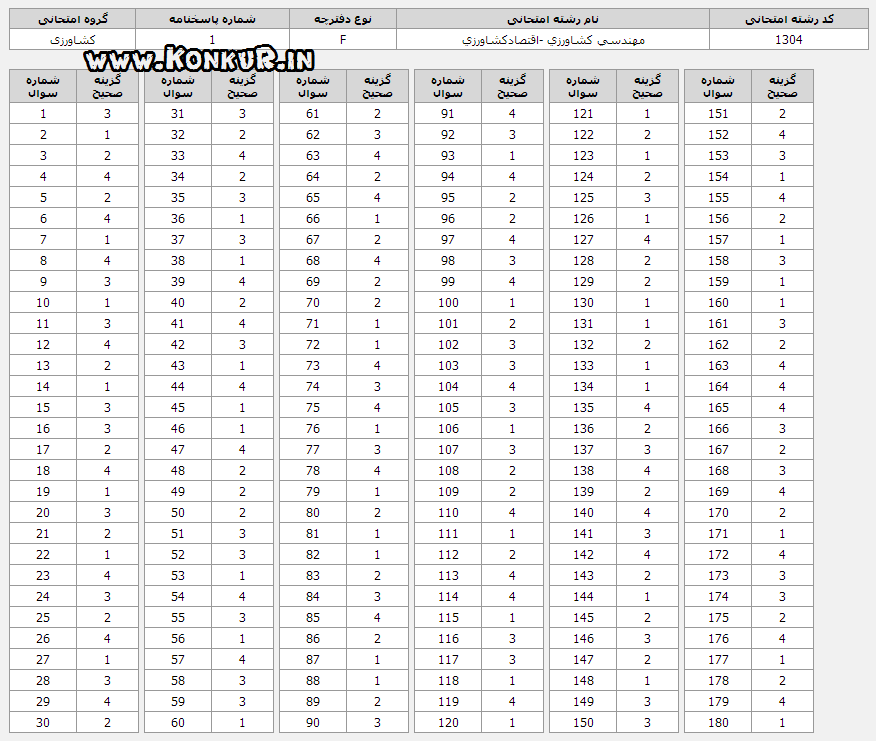Image resolution: width=876 pixels, height=741 pixels.
Task: Select question number 54 cell
Action: (178, 597)
